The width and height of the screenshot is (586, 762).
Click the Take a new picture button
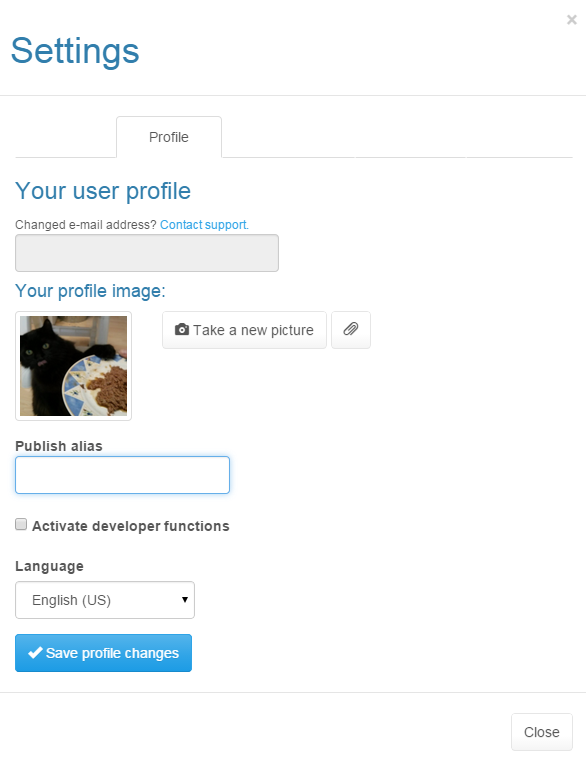244,330
